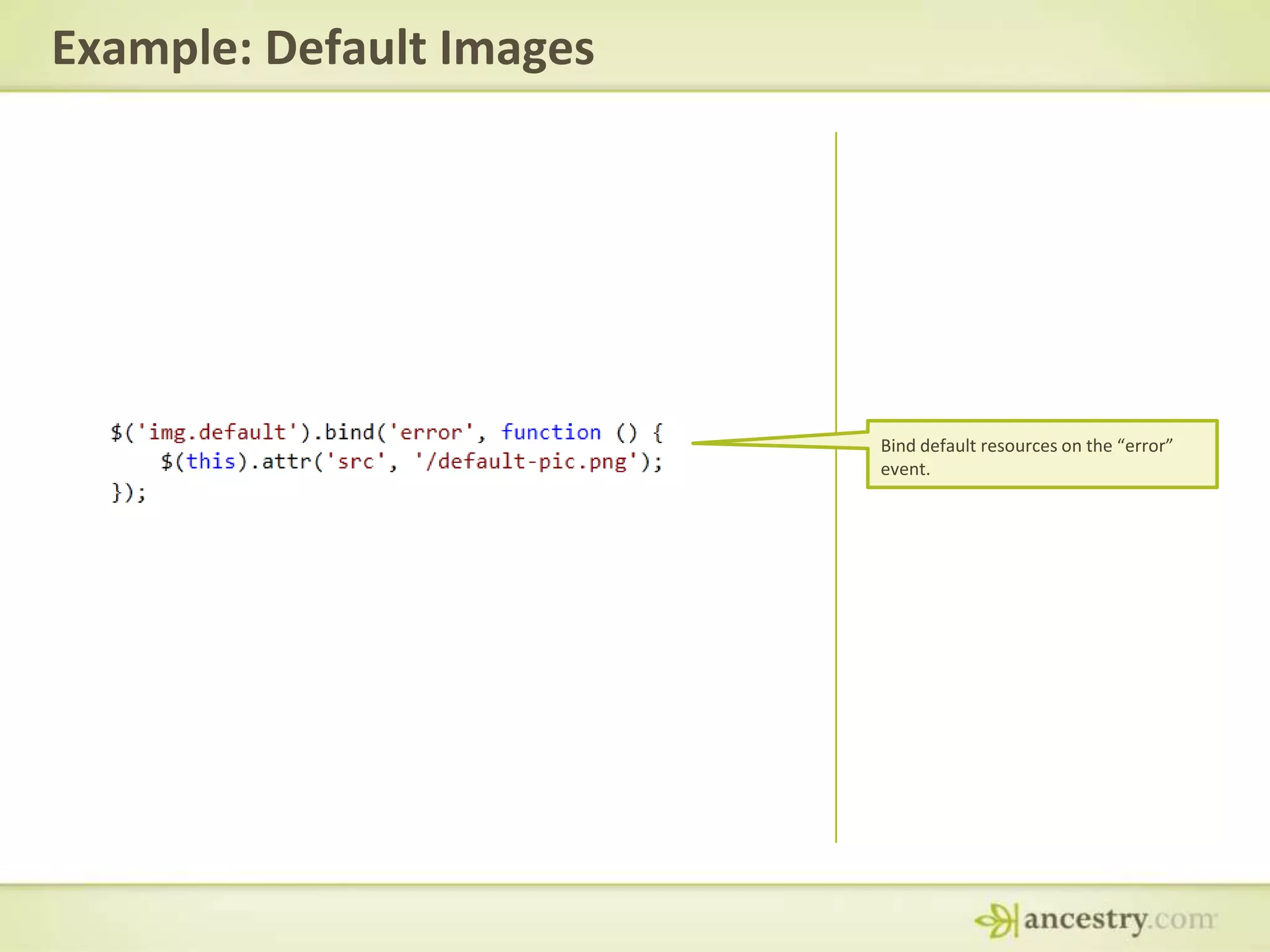Click the '/default-pic.png' string in the code

click(x=526, y=462)
